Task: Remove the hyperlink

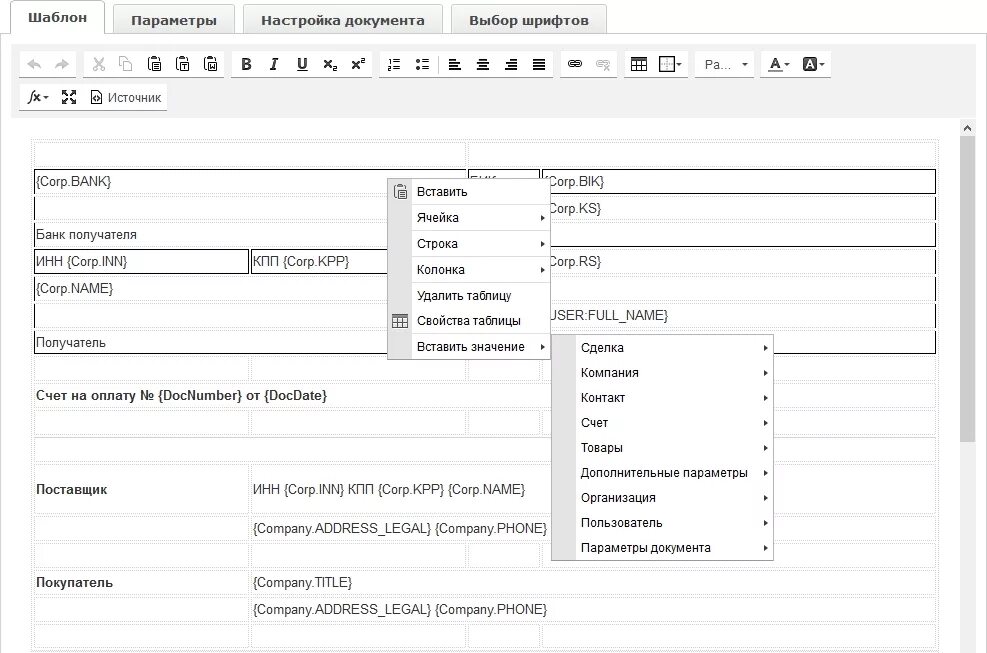Action: point(603,64)
